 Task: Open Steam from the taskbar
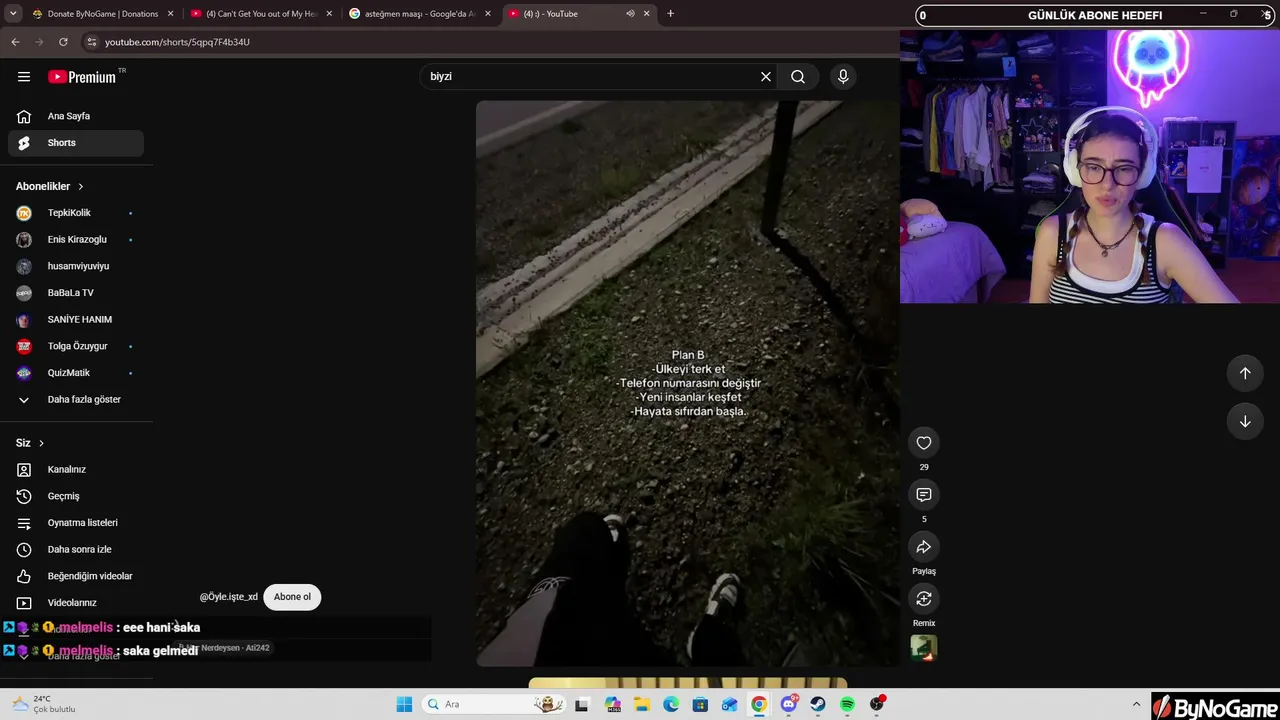coord(818,704)
